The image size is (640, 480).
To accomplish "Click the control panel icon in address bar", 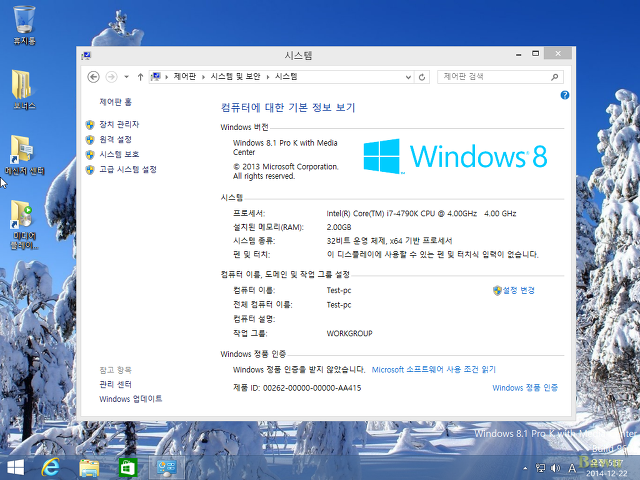I will click(156, 76).
